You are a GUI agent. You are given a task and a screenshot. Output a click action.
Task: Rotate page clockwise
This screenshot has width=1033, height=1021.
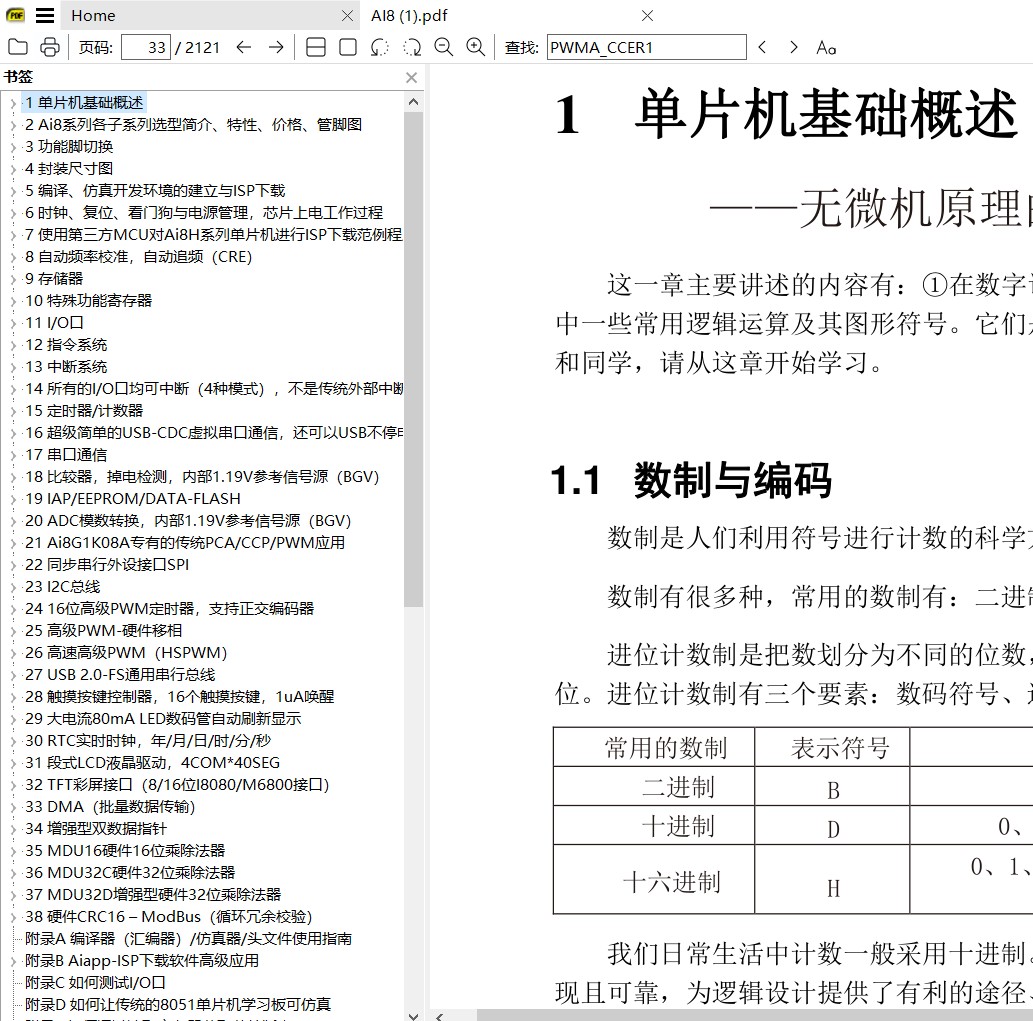point(412,47)
